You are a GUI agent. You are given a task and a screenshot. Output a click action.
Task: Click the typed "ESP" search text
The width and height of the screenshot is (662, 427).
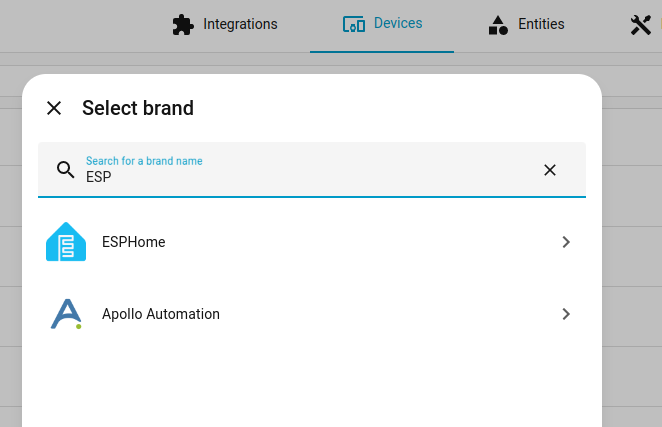99,177
